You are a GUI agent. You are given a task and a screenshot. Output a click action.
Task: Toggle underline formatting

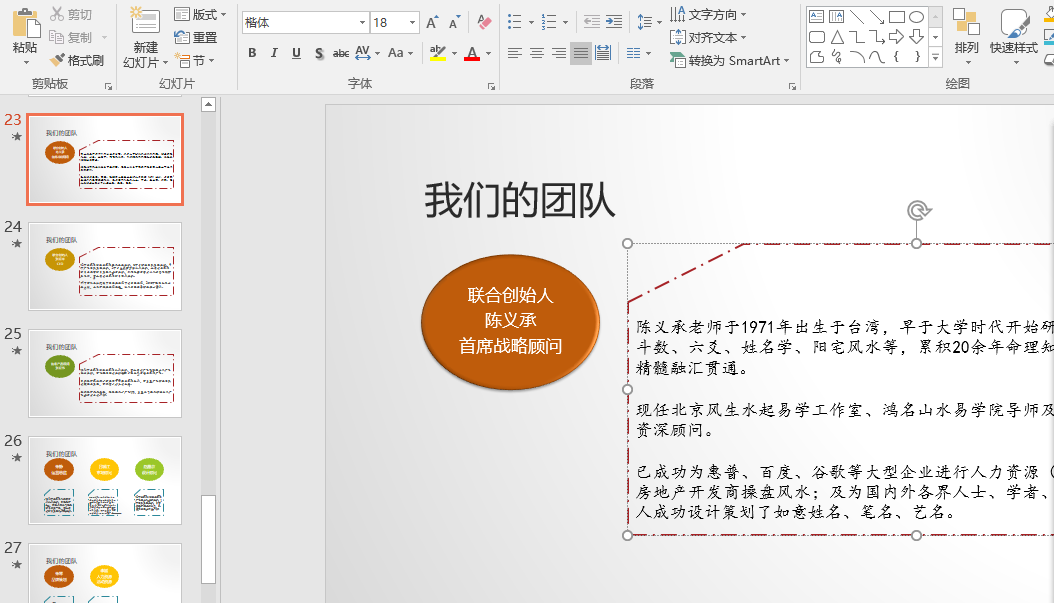tap(296, 53)
